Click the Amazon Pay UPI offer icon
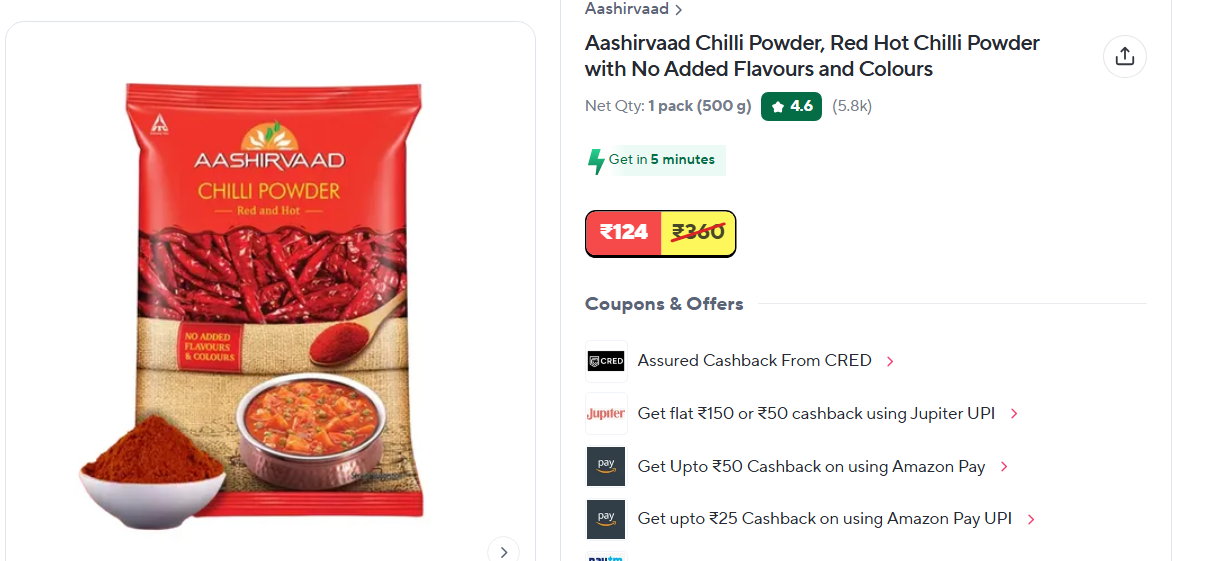This screenshot has width=1227, height=561. [x=606, y=519]
